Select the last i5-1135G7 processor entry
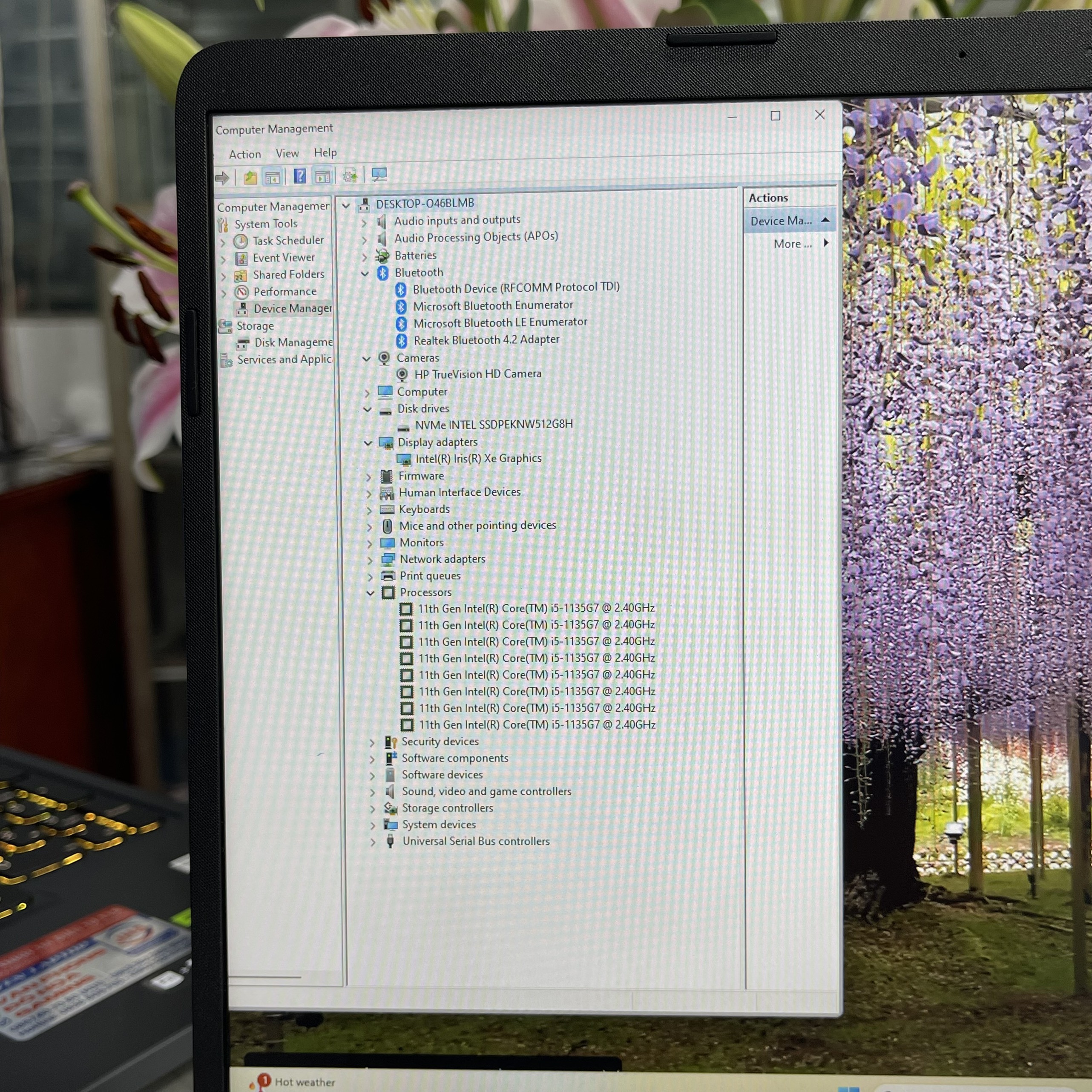 (x=537, y=725)
